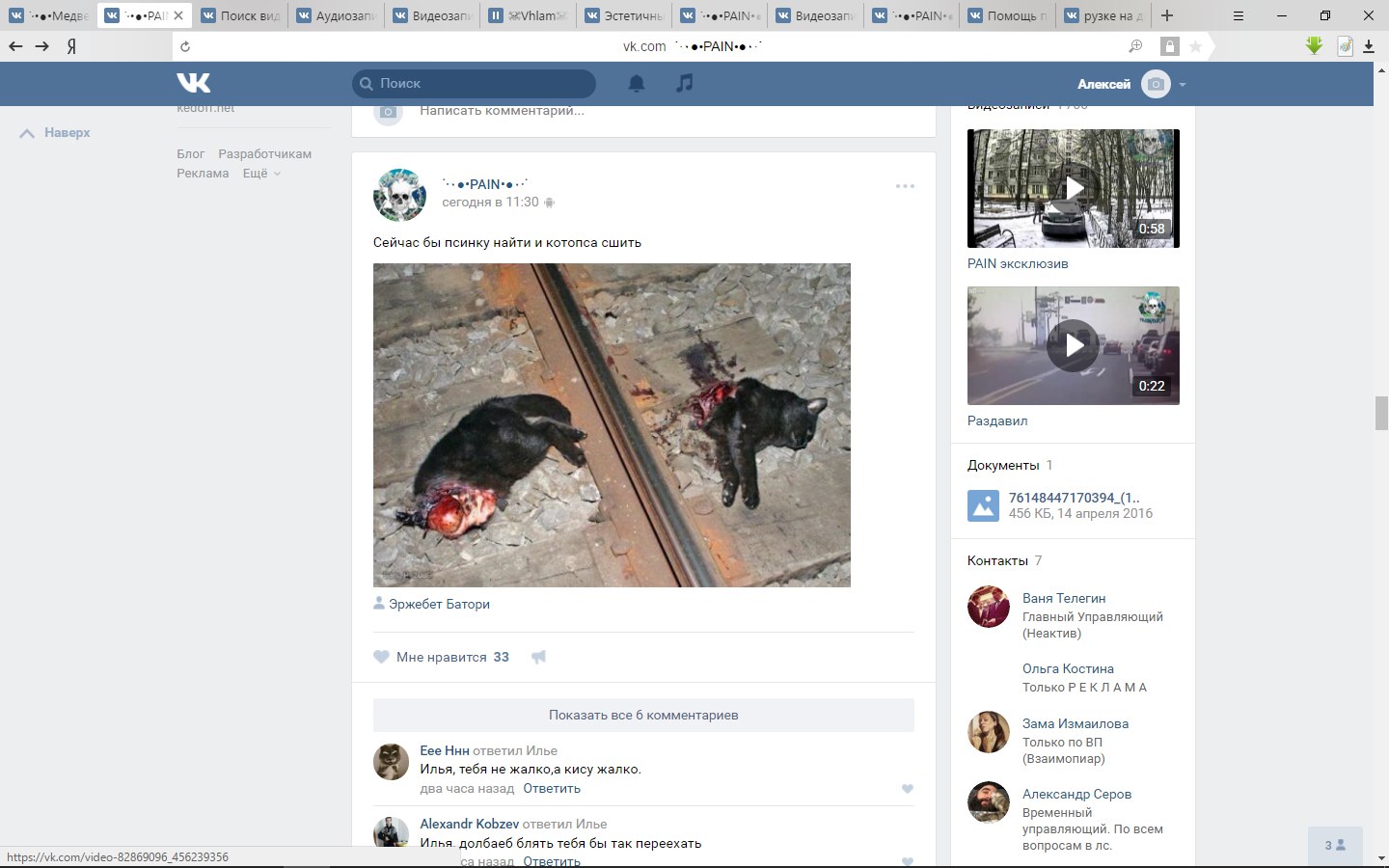Share the post with the megaphone icon
This screenshot has width=1389, height=868.
click(538, 657)
